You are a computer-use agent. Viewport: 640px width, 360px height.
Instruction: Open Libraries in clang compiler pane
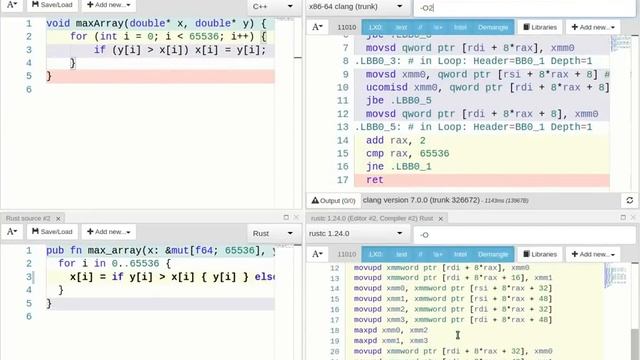pyautogui.click(x=540, y=27)
